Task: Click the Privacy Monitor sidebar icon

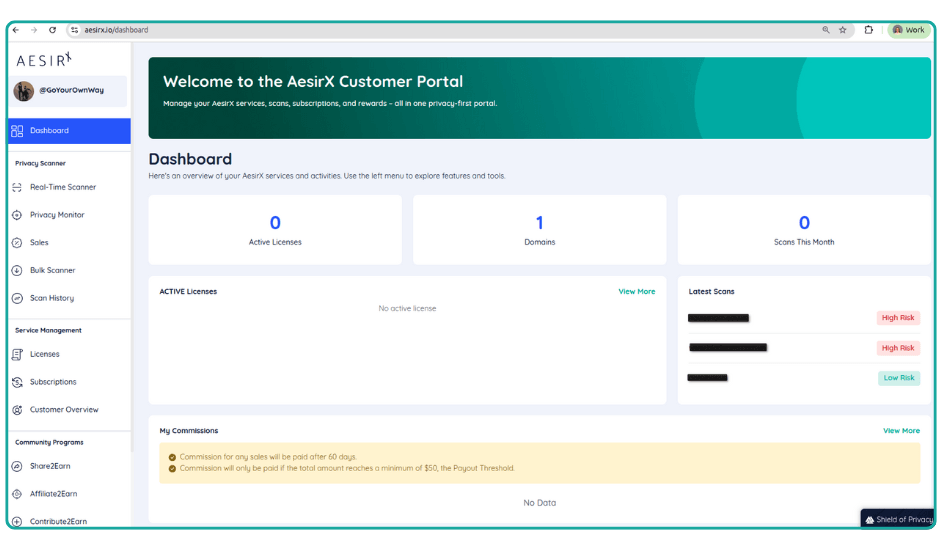Action: coord(17,215)
